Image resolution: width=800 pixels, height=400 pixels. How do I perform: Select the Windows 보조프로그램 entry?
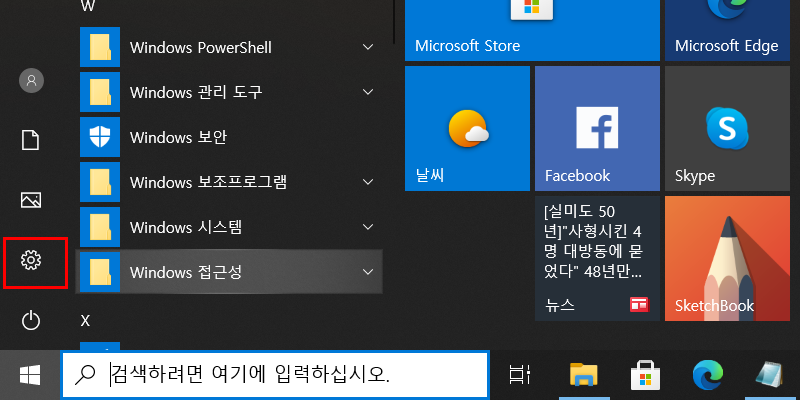coord(229,182)
